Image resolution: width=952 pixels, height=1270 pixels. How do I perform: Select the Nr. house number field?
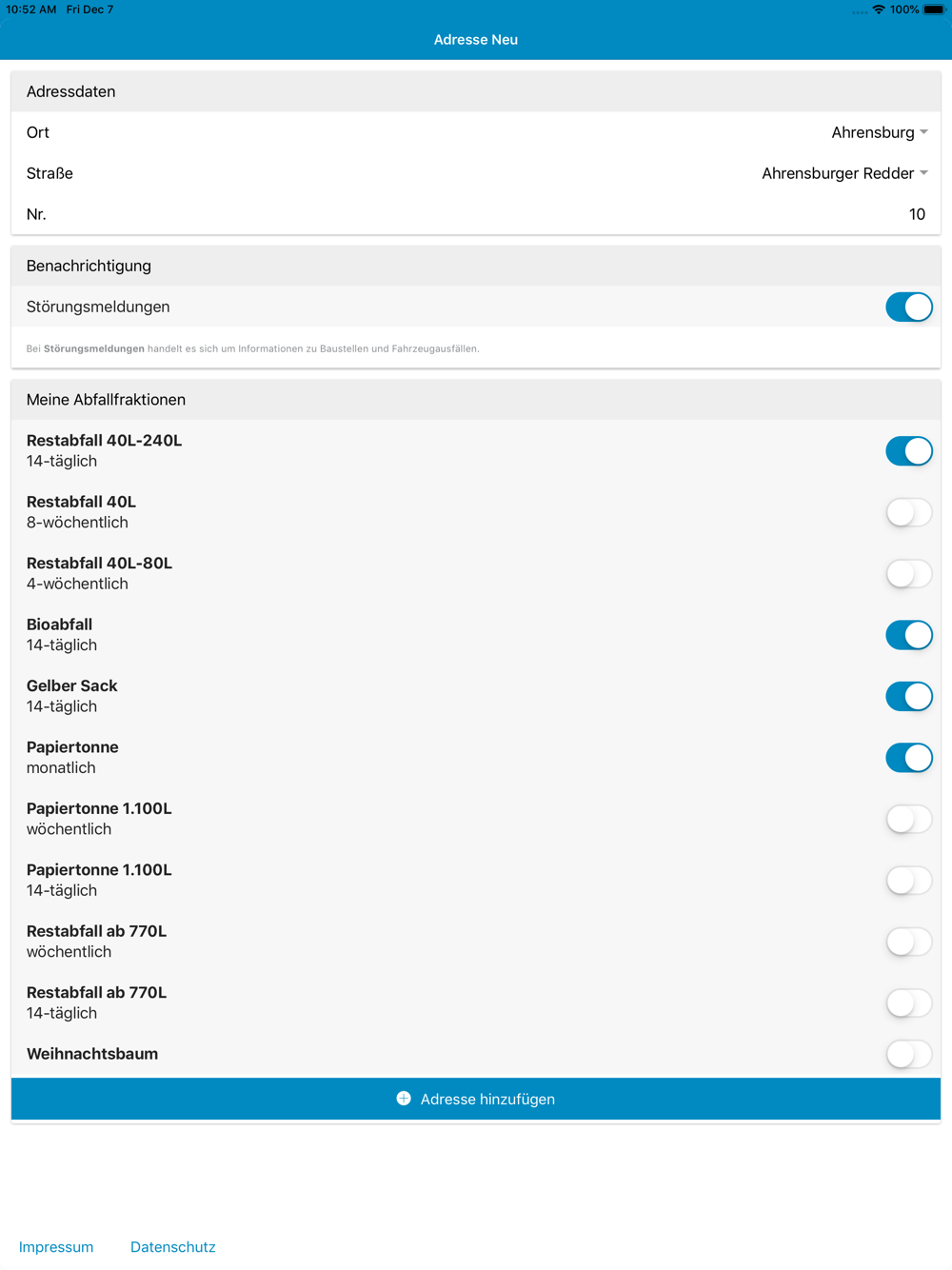click(x=476, y=214)
